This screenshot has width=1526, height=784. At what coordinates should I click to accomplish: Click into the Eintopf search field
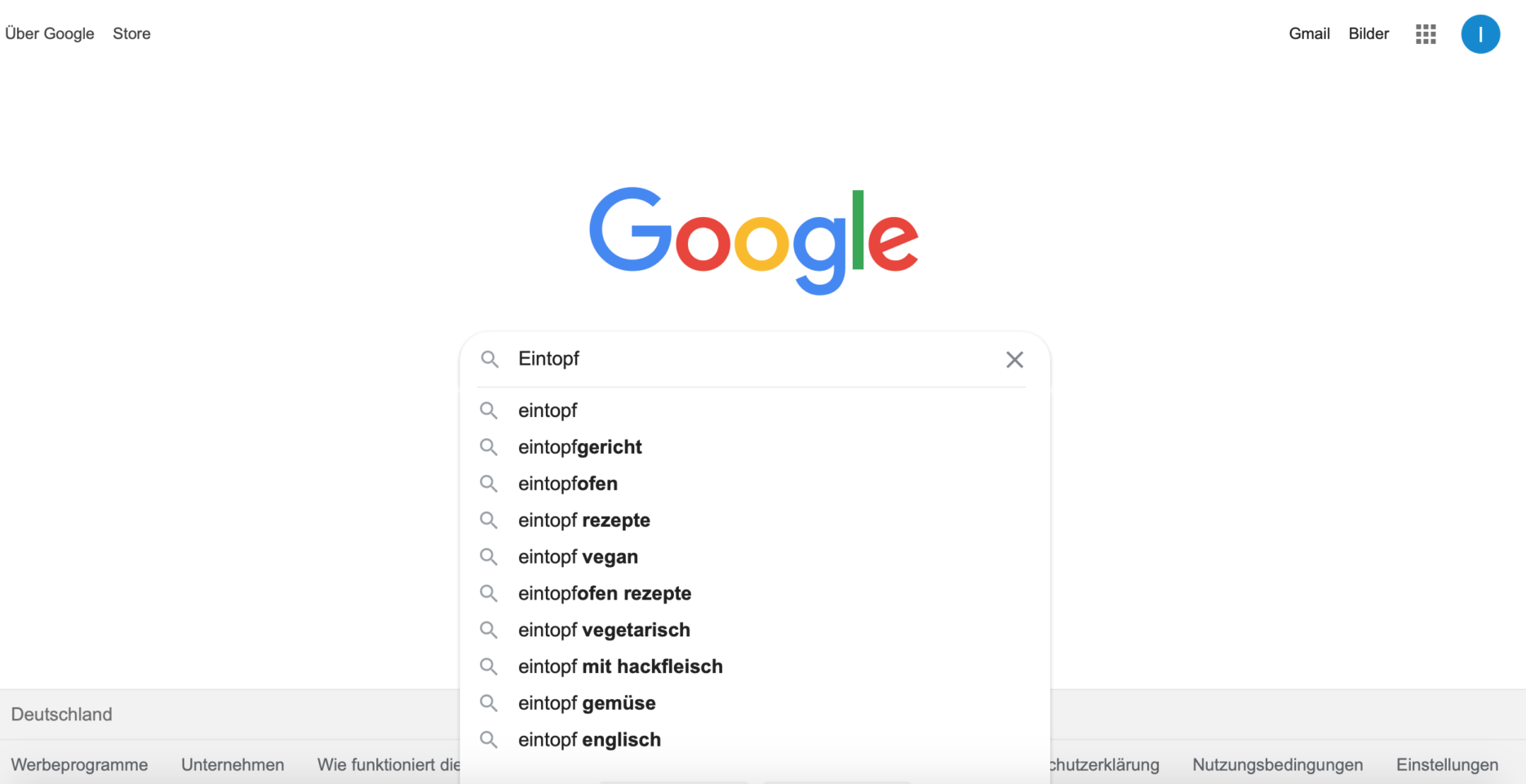[x=755, y=359]
